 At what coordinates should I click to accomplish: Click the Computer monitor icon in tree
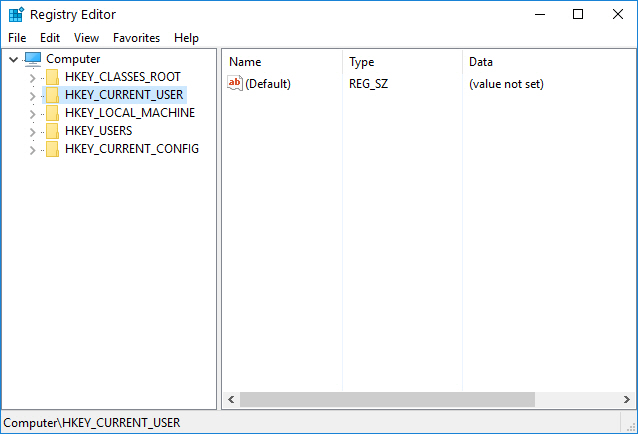tap(33, 59)
